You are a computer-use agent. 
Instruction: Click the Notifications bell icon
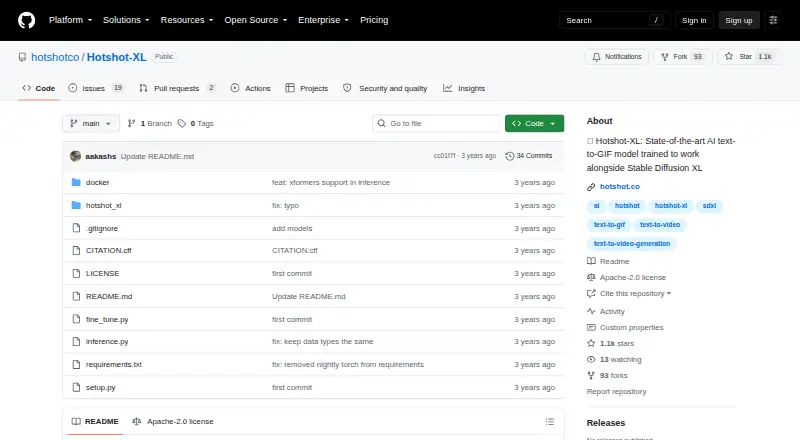pyautogui.click(x=596, y=57)
